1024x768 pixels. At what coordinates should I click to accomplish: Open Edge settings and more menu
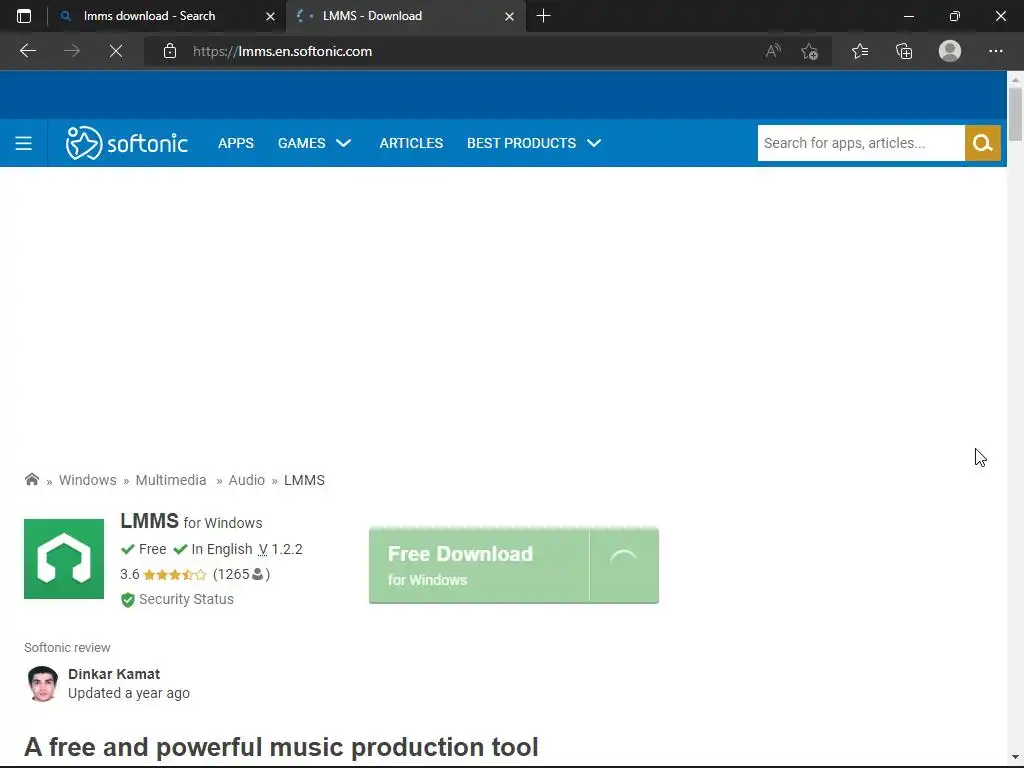[996, 51]
